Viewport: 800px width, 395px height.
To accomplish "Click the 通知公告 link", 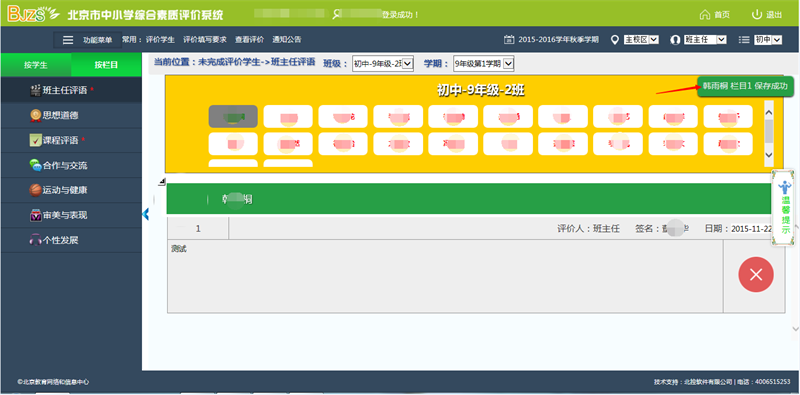I will [x=287, y=39].
